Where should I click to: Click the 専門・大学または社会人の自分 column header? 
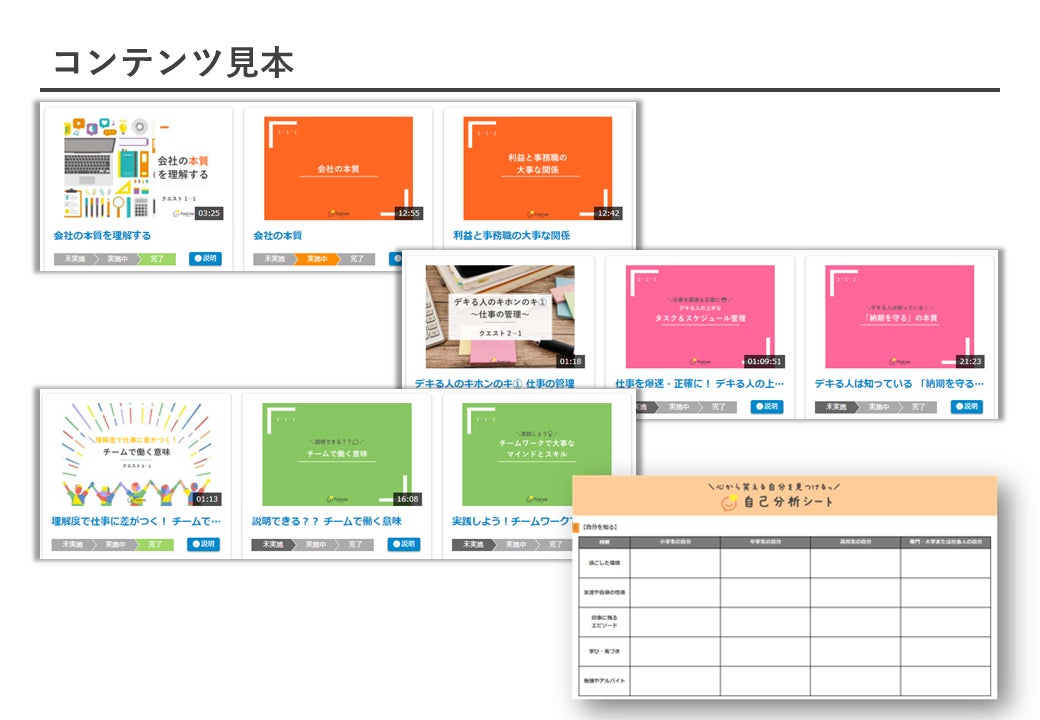click(946, 542)
